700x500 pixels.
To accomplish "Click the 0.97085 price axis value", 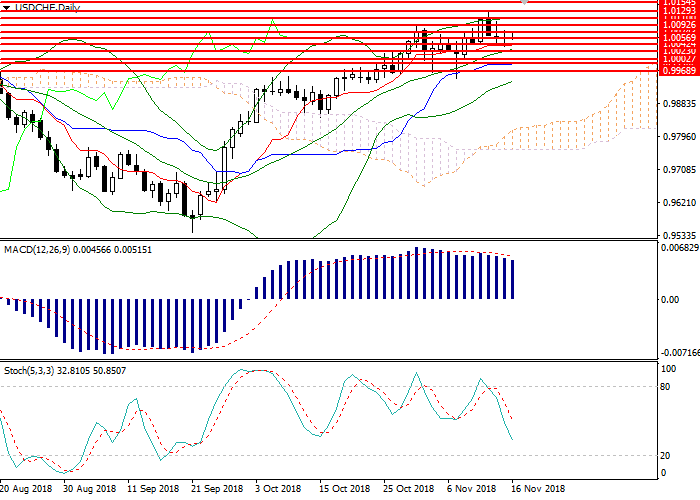I will 680,170.
